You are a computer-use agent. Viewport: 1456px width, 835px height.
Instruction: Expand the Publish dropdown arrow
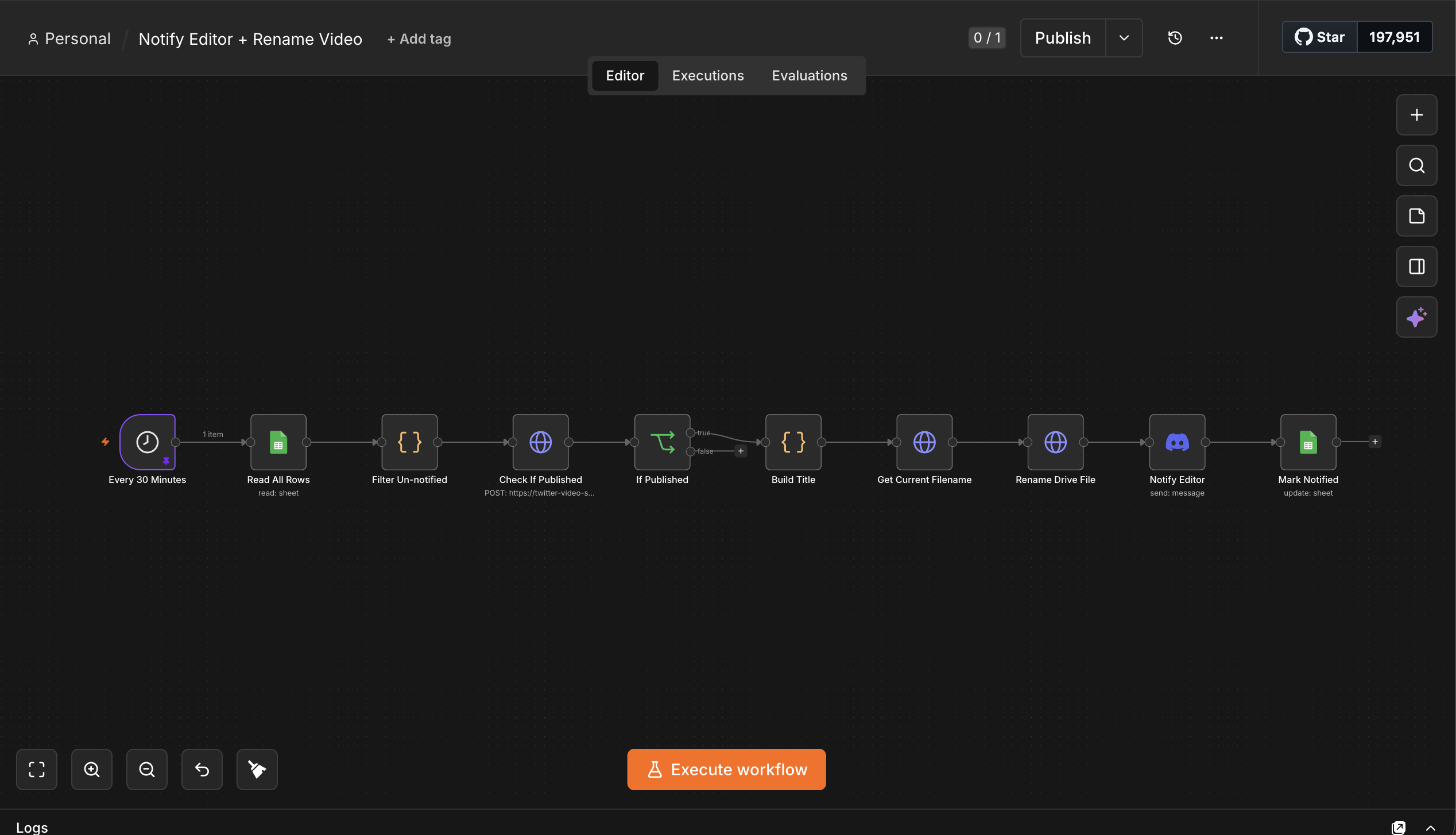[1124, 38]
